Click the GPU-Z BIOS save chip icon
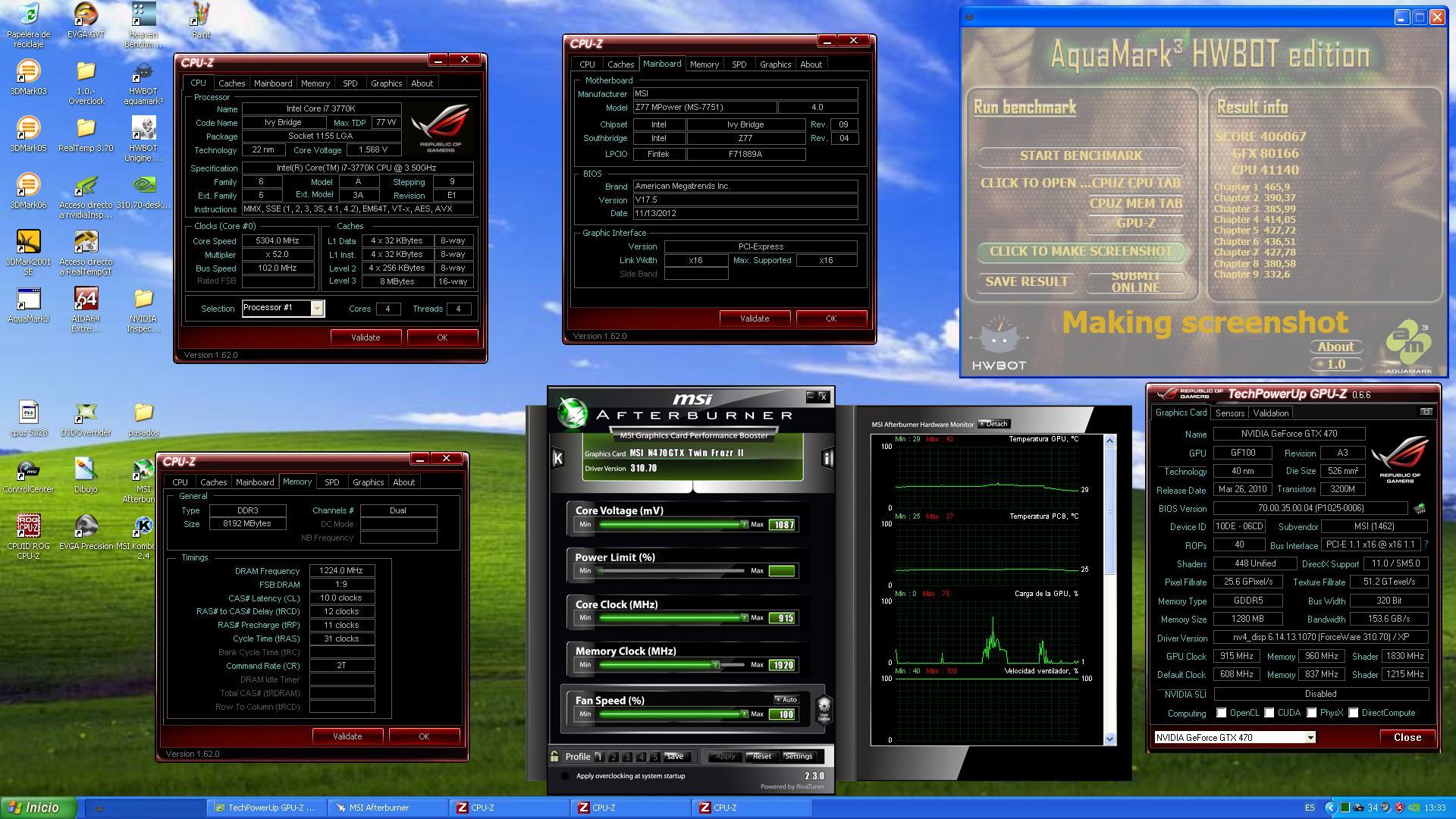Viewport: 1456px width, 819px height. [x=1420, y=508]
